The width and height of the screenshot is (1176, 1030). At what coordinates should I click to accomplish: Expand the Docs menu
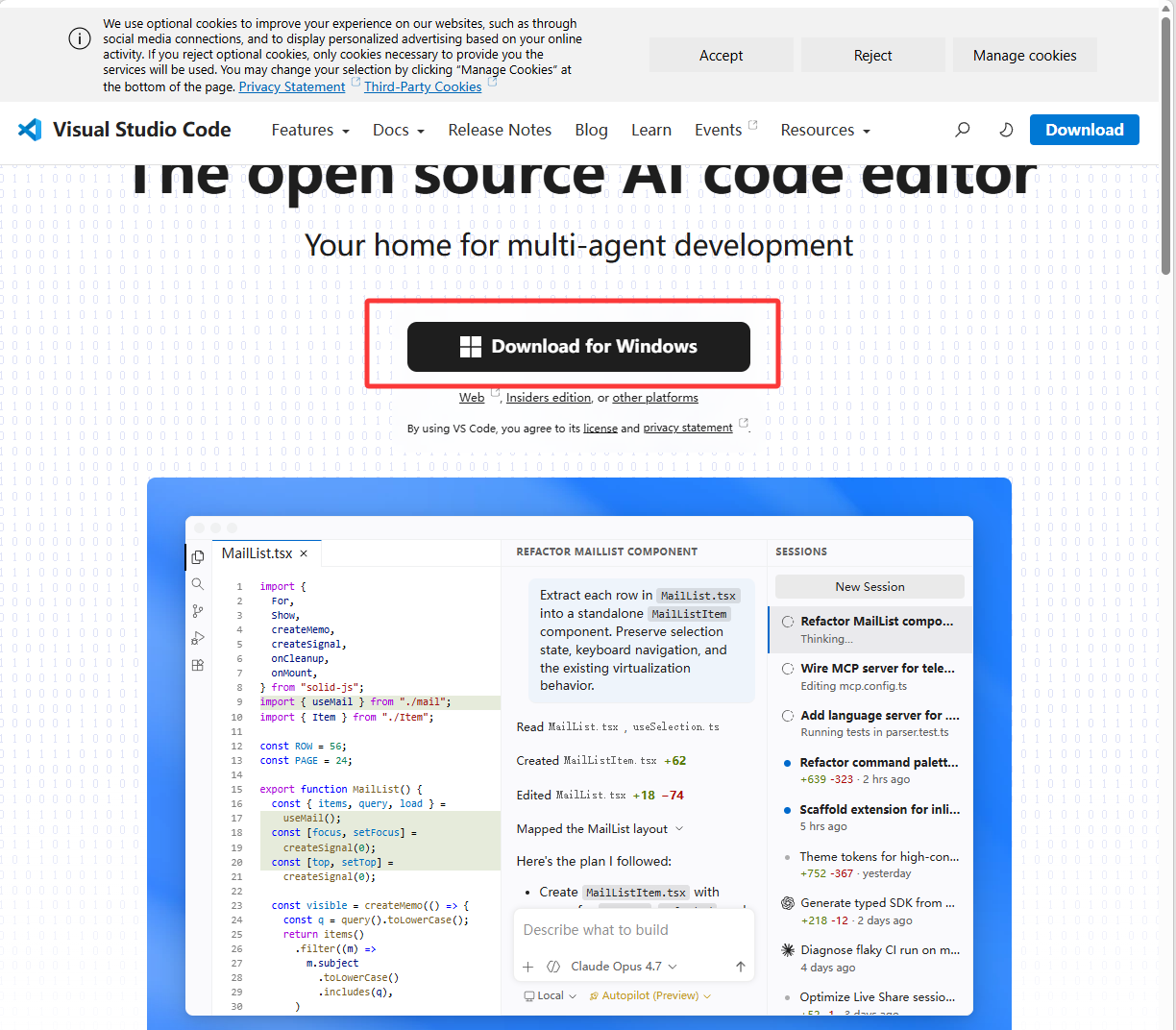[399, 130]
